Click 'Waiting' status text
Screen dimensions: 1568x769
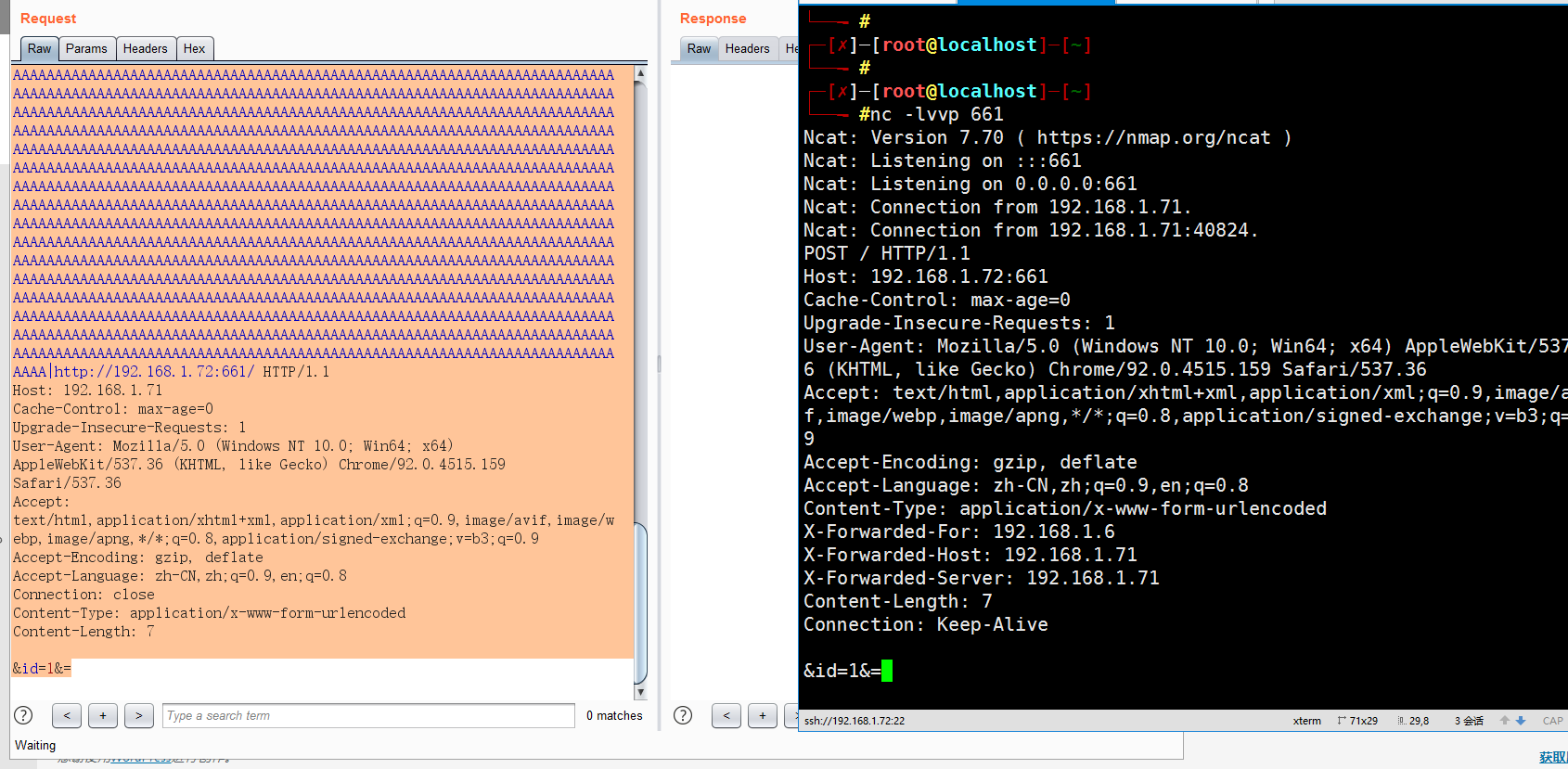pyautogui.click(x=35, y=745)
